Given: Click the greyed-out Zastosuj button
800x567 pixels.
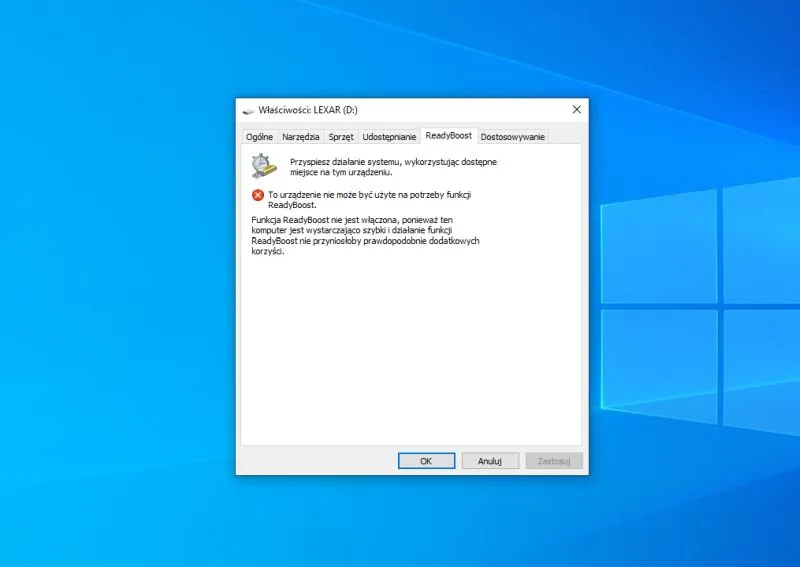Looking at the screenshot, I should (x=554, y=461).
